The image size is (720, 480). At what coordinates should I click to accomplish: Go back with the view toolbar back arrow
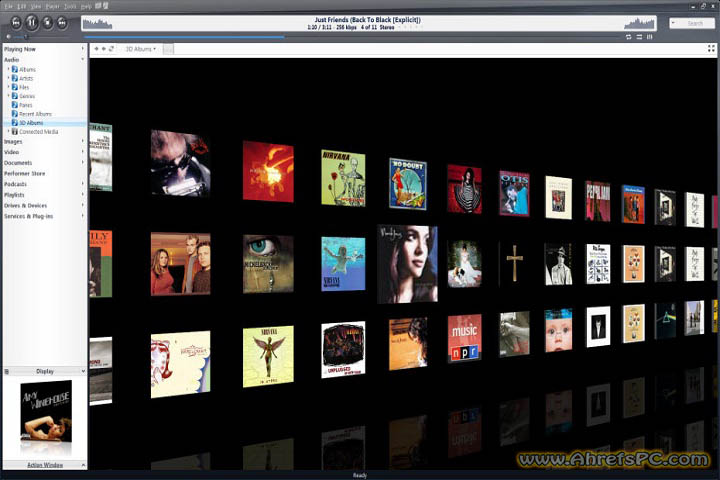coord(96,49)
